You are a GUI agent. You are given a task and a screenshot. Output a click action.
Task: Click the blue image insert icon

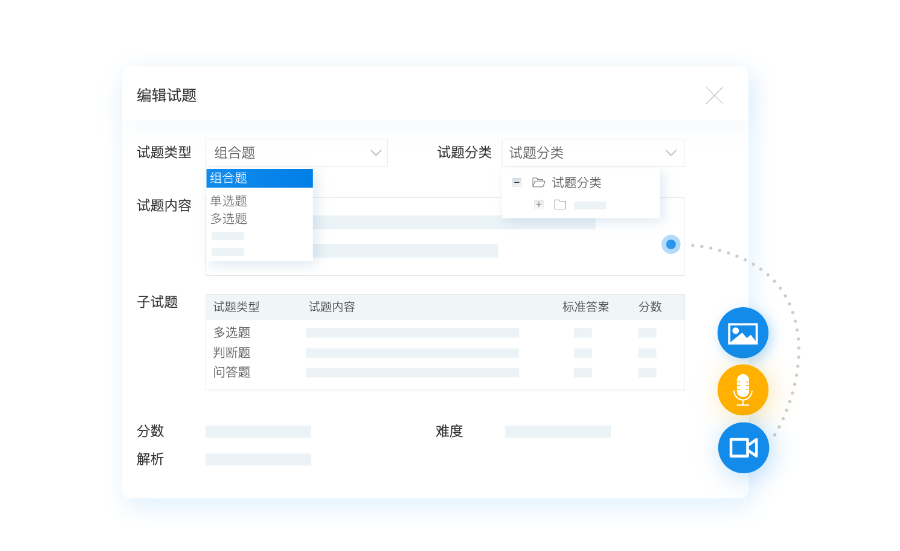[x=742, y=333]
